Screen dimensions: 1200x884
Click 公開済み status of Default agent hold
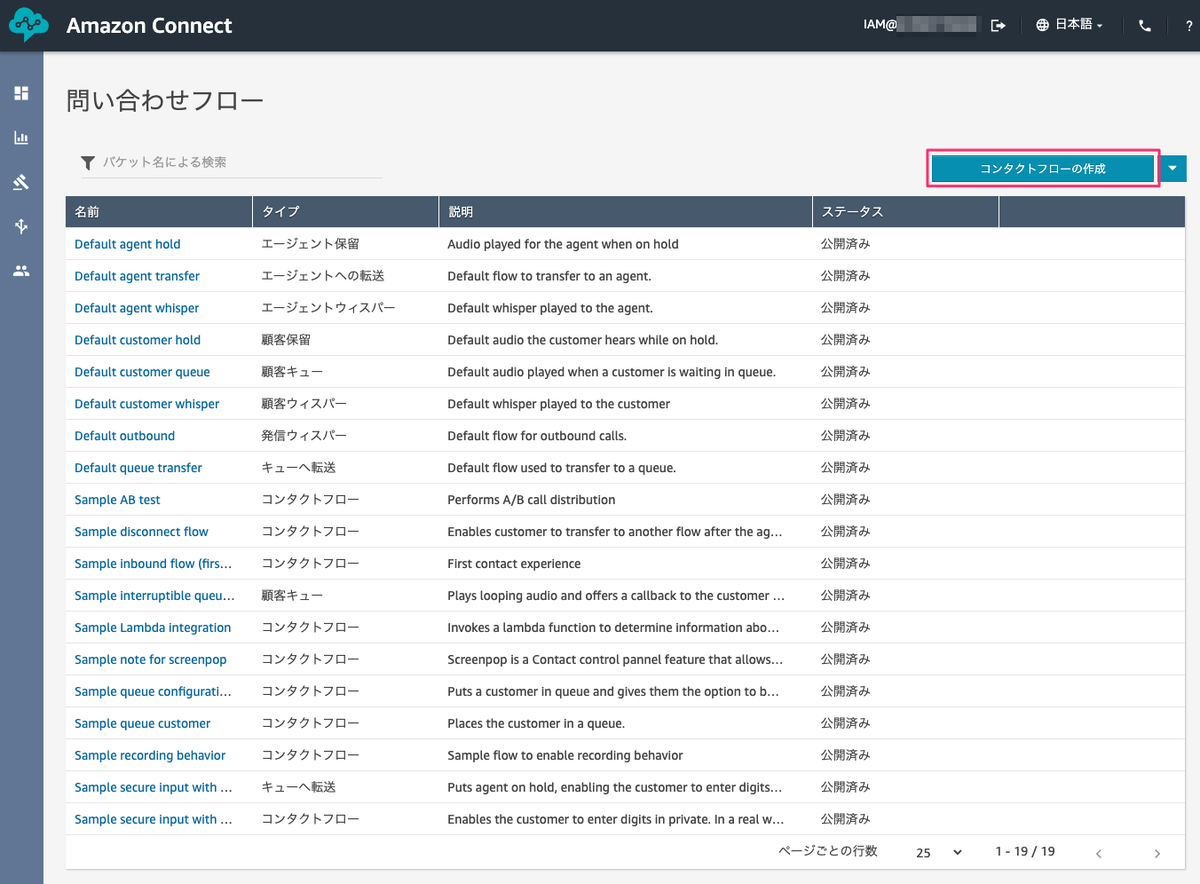click(846, 244)
